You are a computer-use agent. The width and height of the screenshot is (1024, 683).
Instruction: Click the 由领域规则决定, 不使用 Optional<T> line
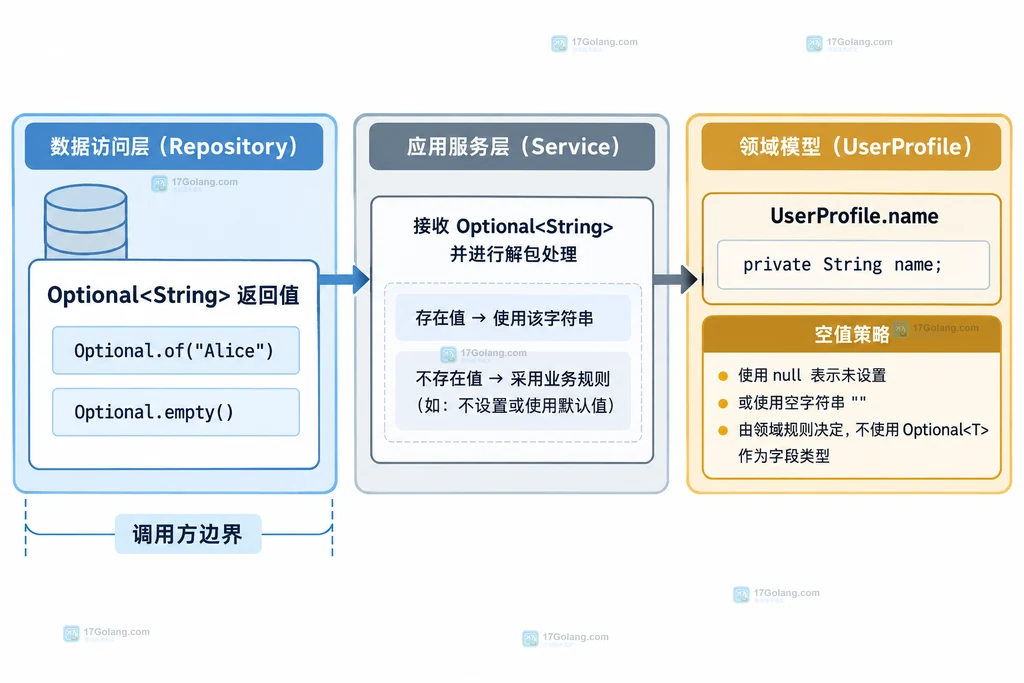tap(863, 430)
